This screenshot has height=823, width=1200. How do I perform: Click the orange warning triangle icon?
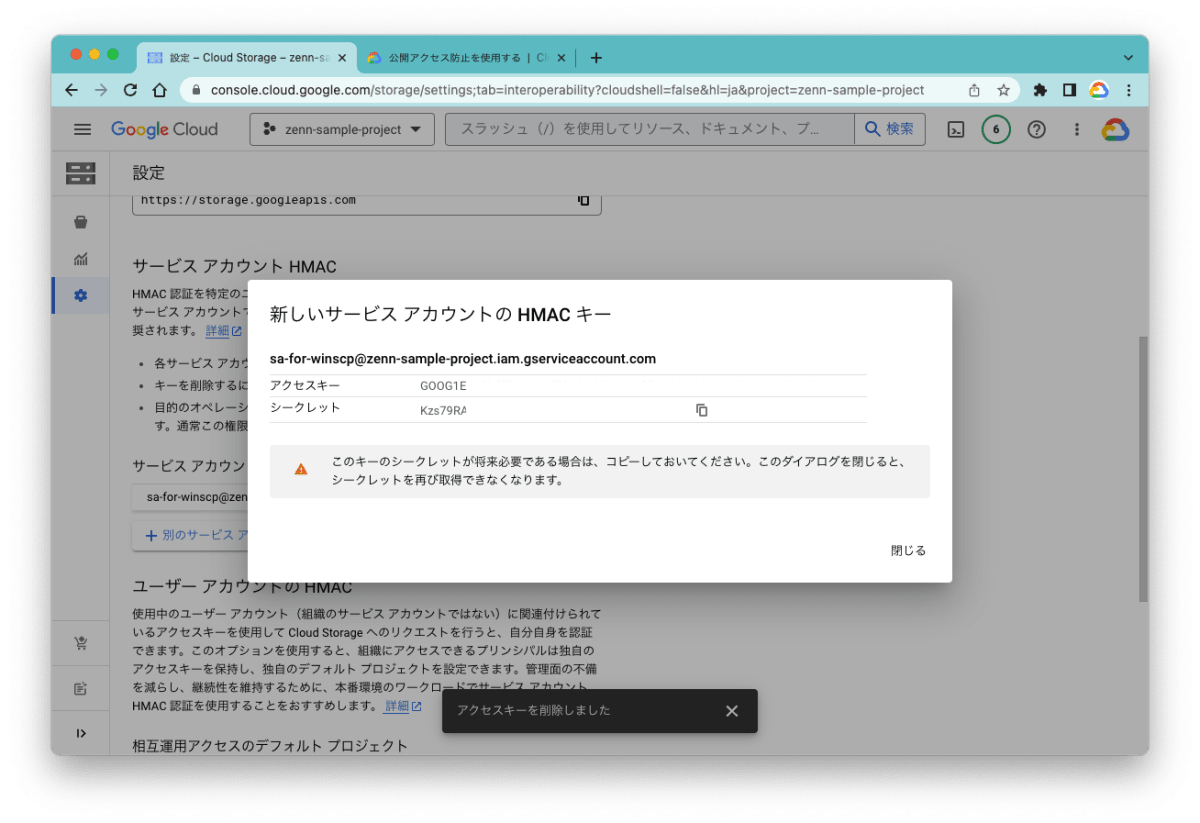301,469
